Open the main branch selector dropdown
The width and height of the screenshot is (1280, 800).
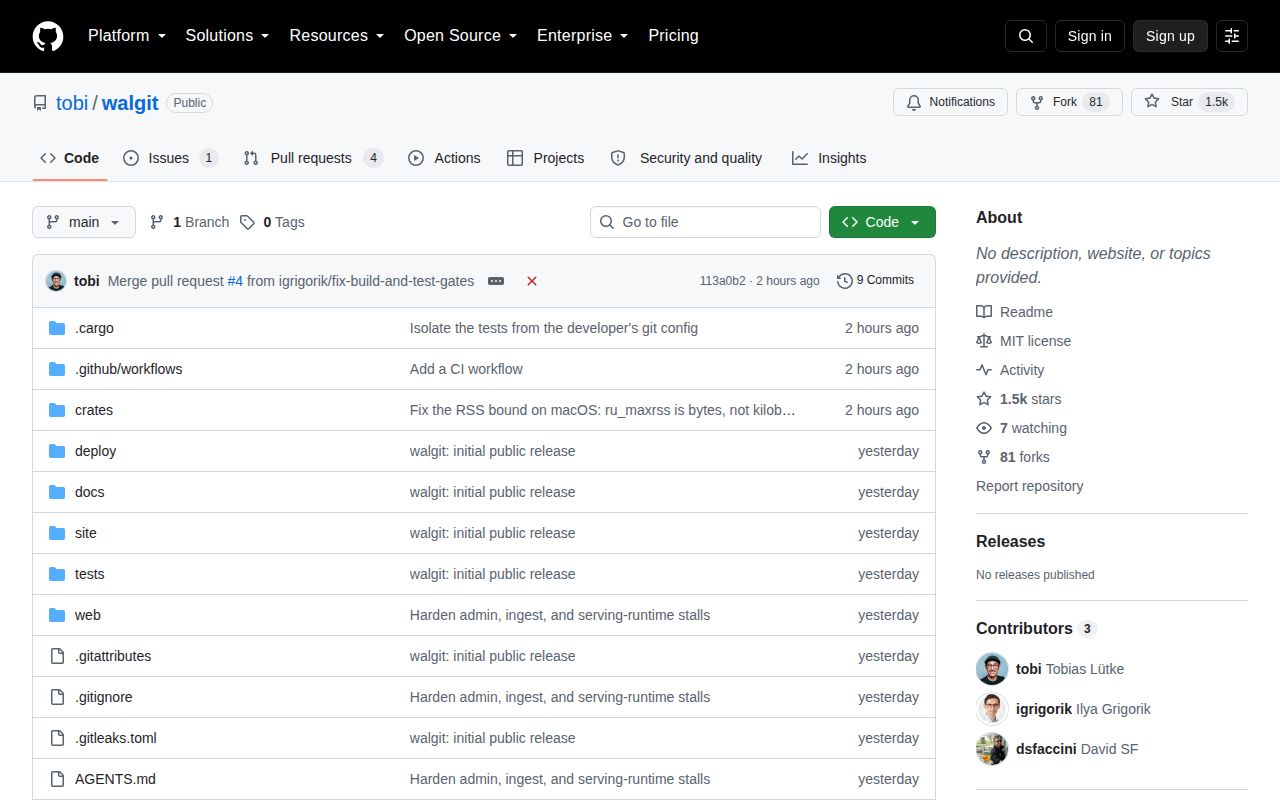(x=84, y=222)
